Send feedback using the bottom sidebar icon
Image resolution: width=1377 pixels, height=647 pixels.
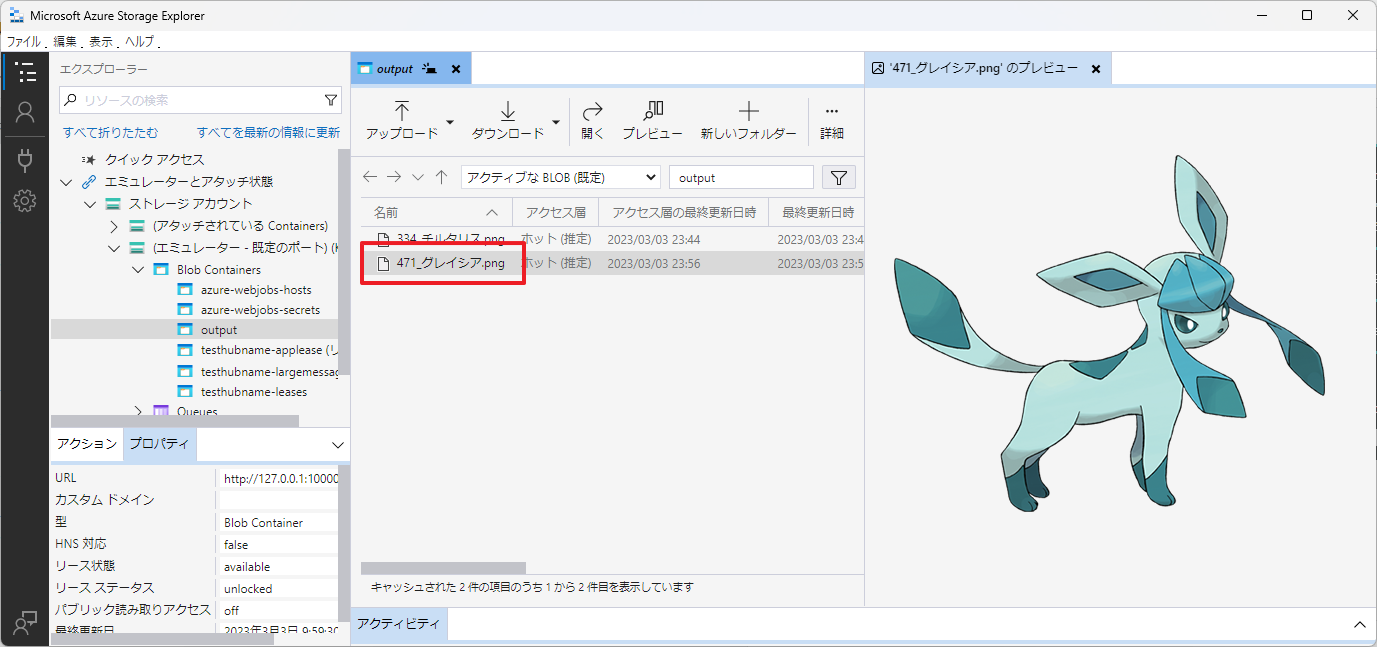[25, 622]
